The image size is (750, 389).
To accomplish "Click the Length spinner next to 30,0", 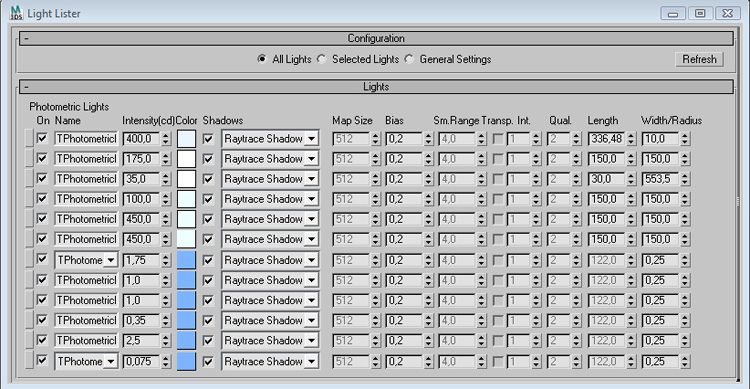I will [631, 179].
